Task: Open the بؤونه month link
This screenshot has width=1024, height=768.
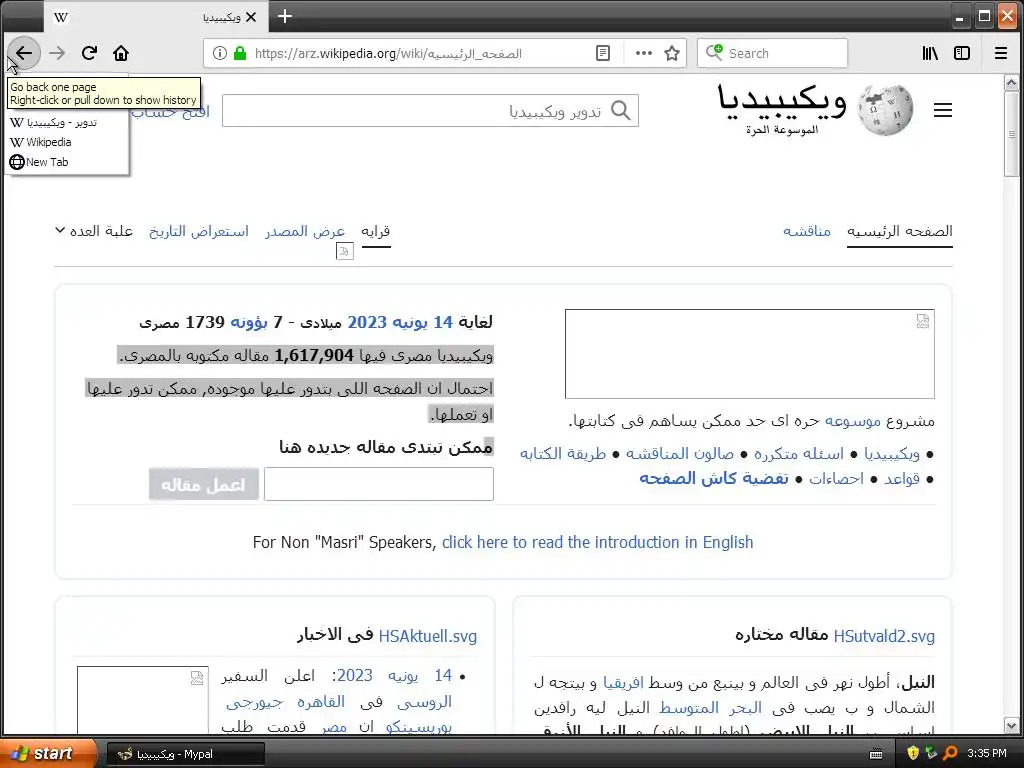Action: tap(249, 322)
